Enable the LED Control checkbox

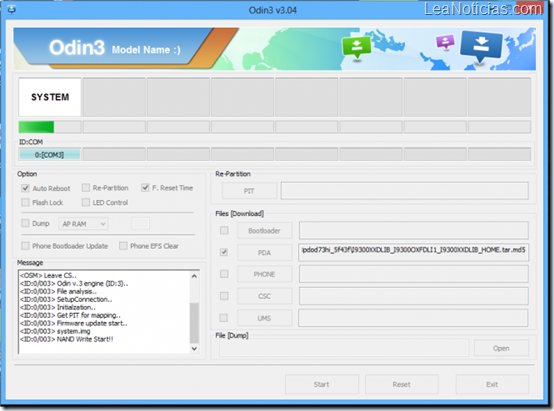tap(86, 202)
